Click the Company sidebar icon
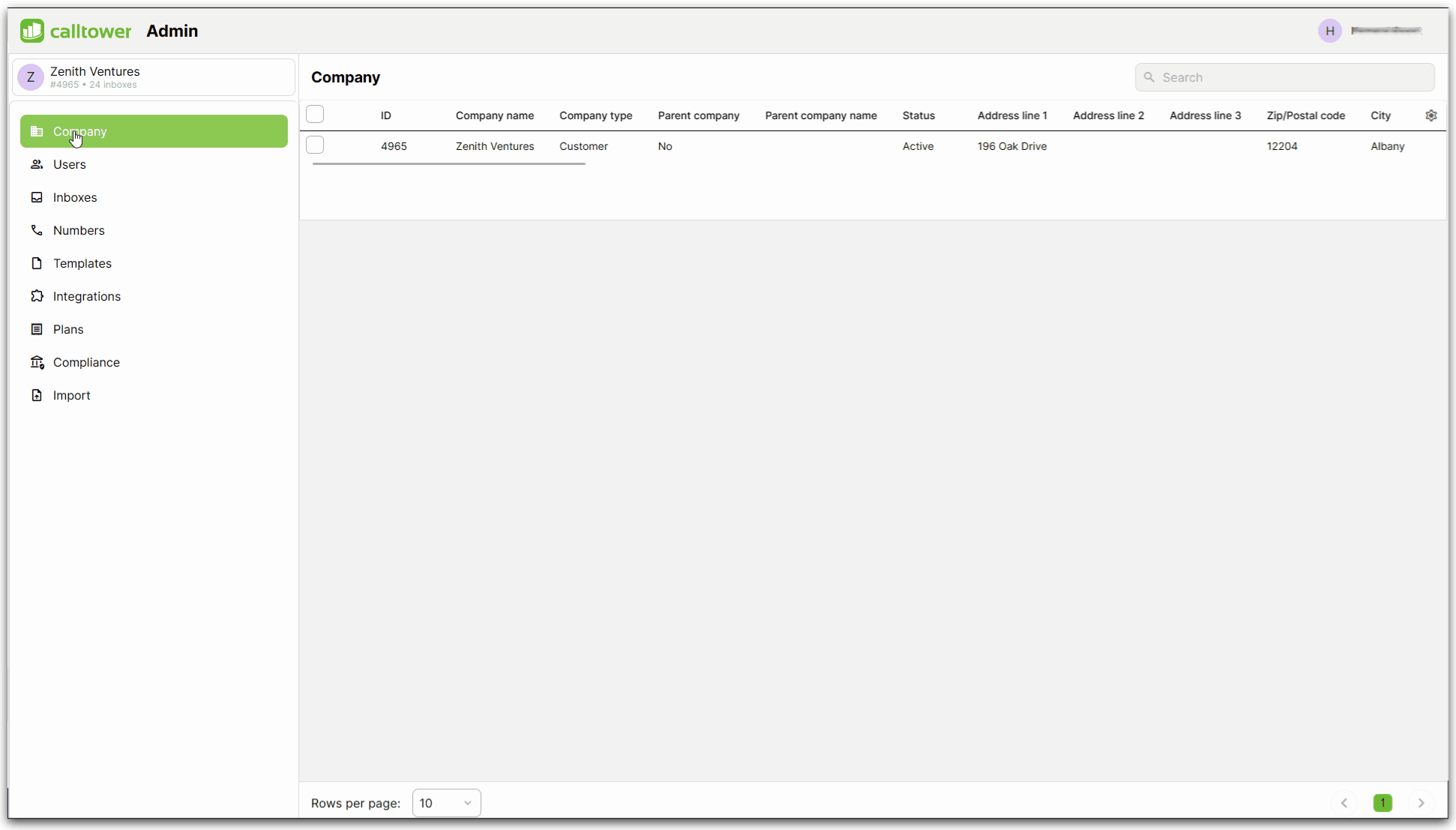 (37, 131)
